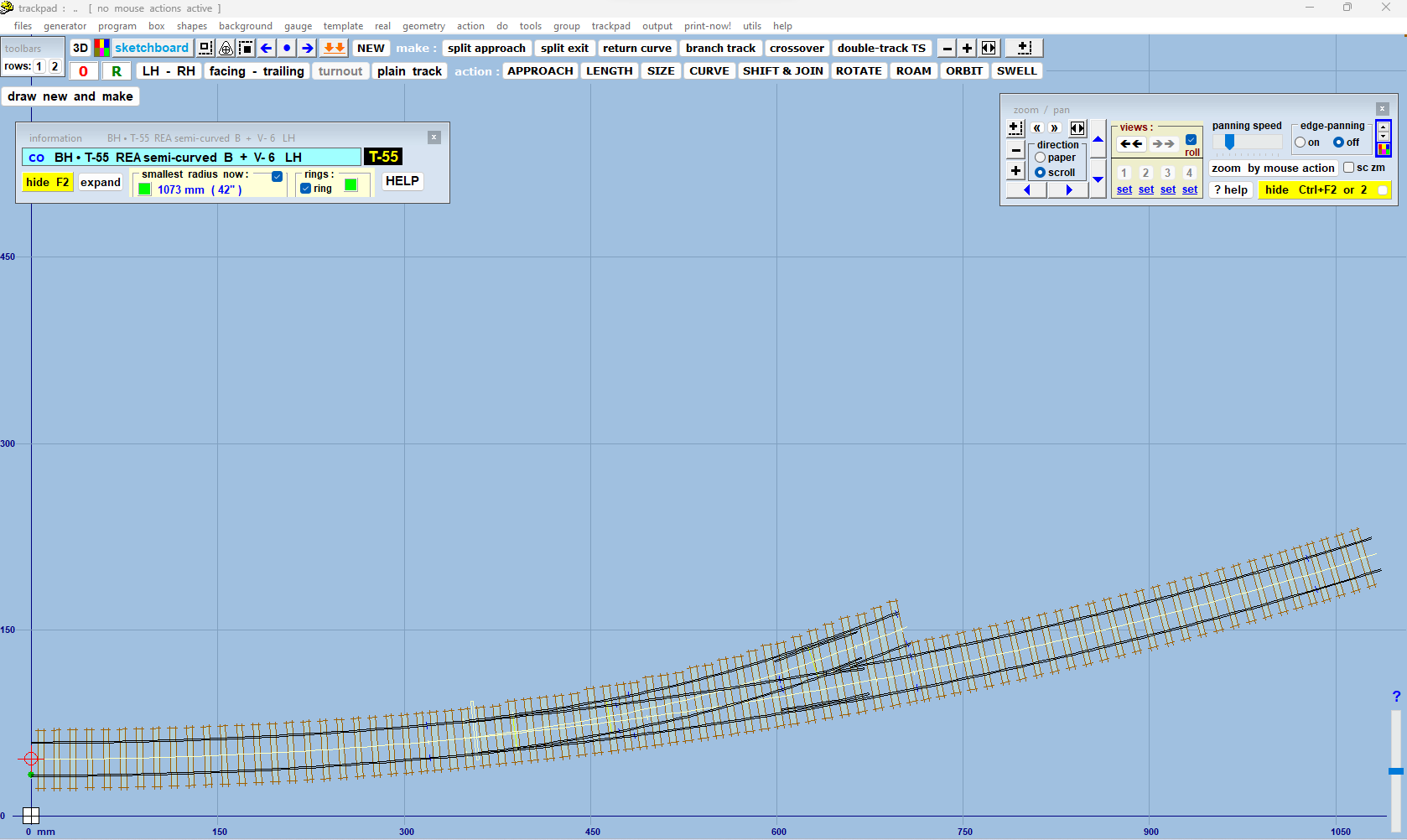Open the generator menu
This screenshot has width=1407, height=840.
pos(65,26)
